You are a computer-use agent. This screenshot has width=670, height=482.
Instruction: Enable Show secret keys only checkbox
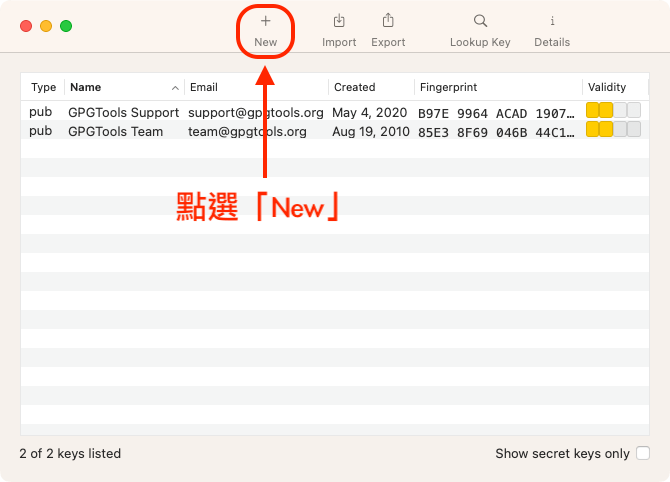(643, 453)
